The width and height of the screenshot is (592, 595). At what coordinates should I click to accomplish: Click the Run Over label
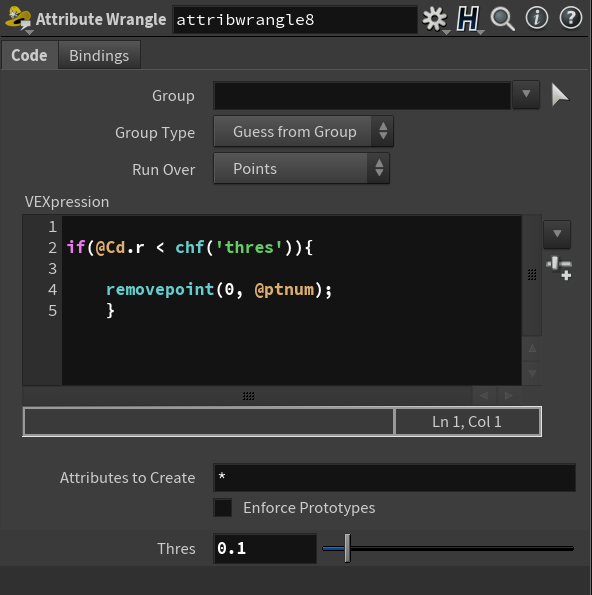[x=164, y=170]
